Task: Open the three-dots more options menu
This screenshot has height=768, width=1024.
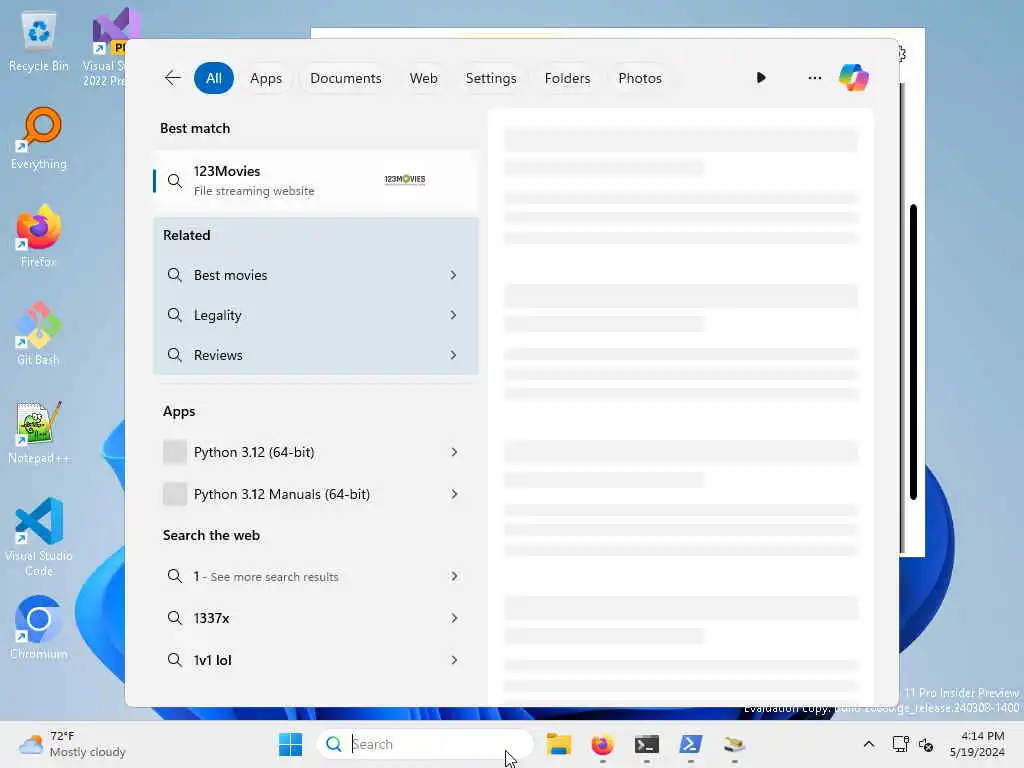Action: [814, 78]
